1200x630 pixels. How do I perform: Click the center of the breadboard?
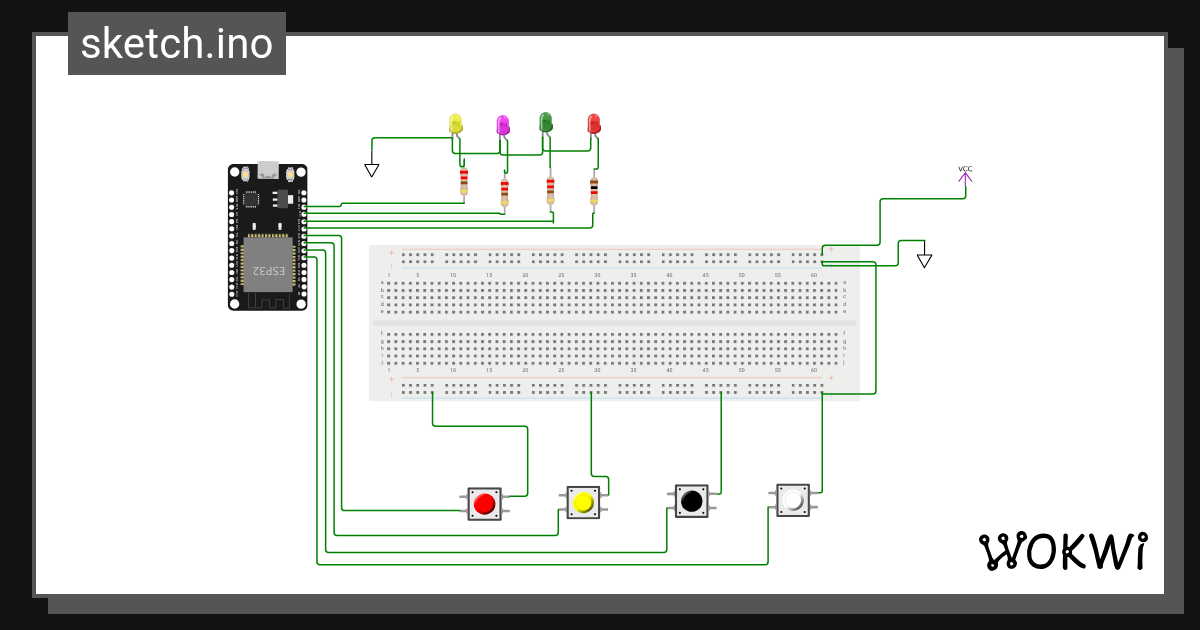coord(614,323)
